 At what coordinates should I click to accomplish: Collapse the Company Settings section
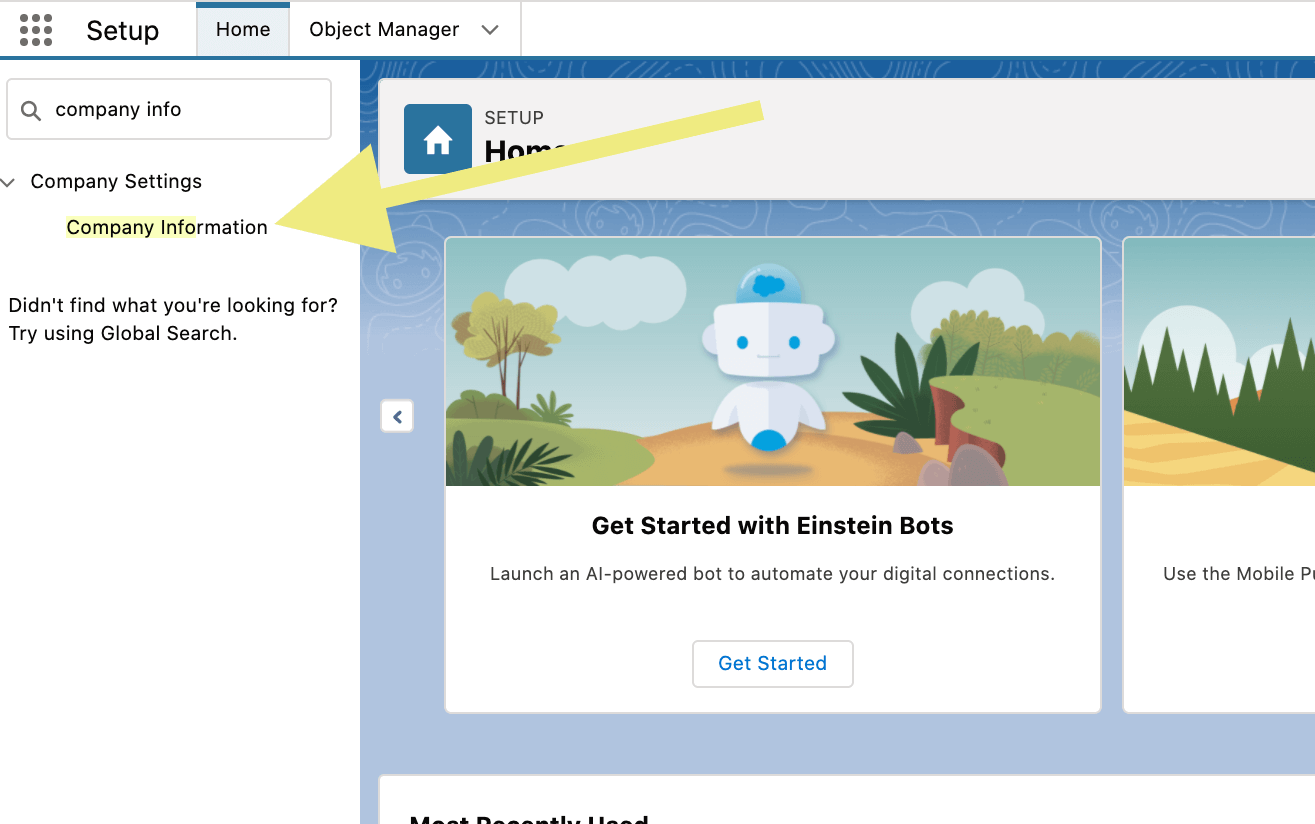click(10, 181)
